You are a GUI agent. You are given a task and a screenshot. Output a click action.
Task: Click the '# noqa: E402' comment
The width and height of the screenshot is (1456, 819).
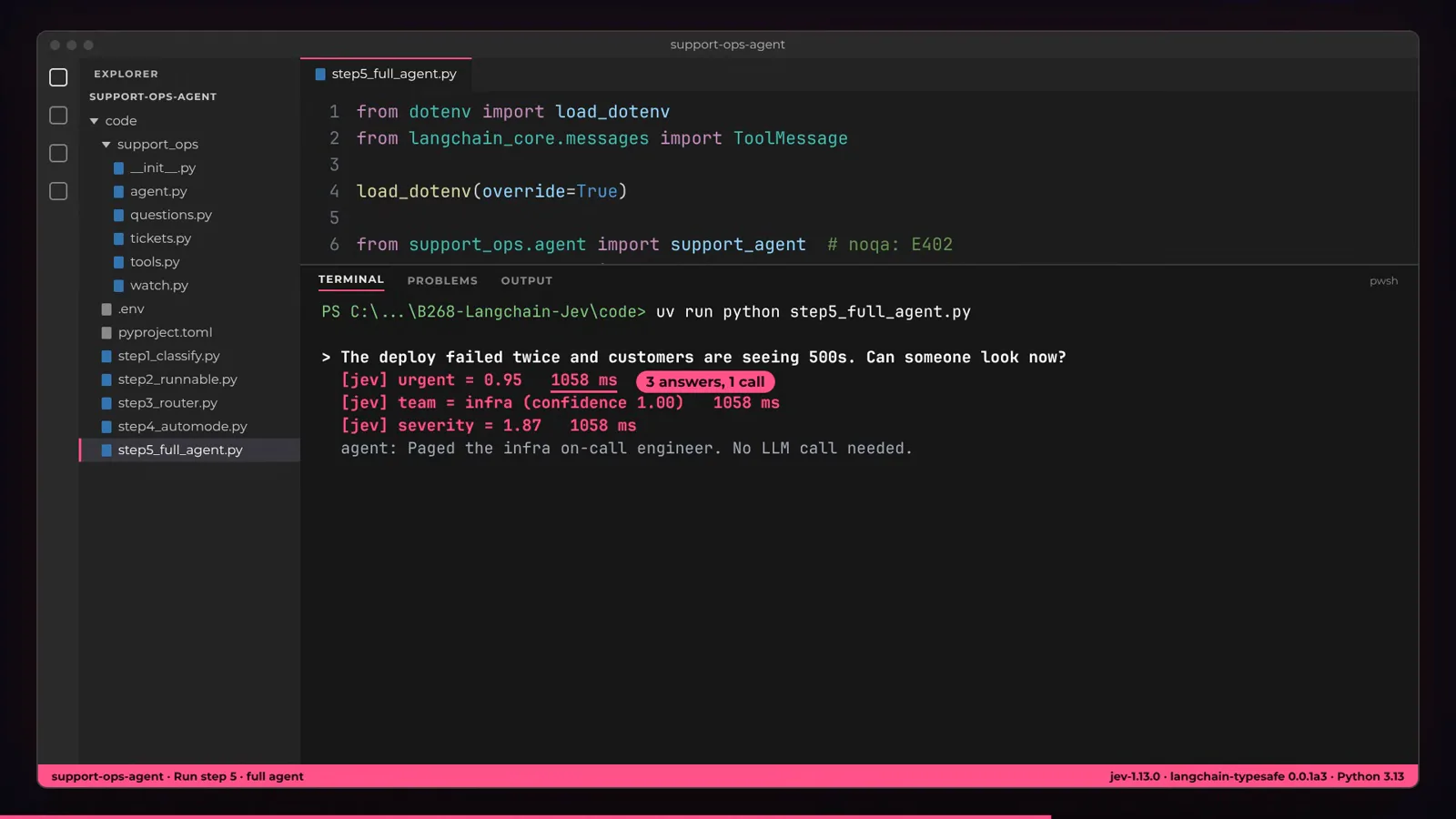[890, 245]
